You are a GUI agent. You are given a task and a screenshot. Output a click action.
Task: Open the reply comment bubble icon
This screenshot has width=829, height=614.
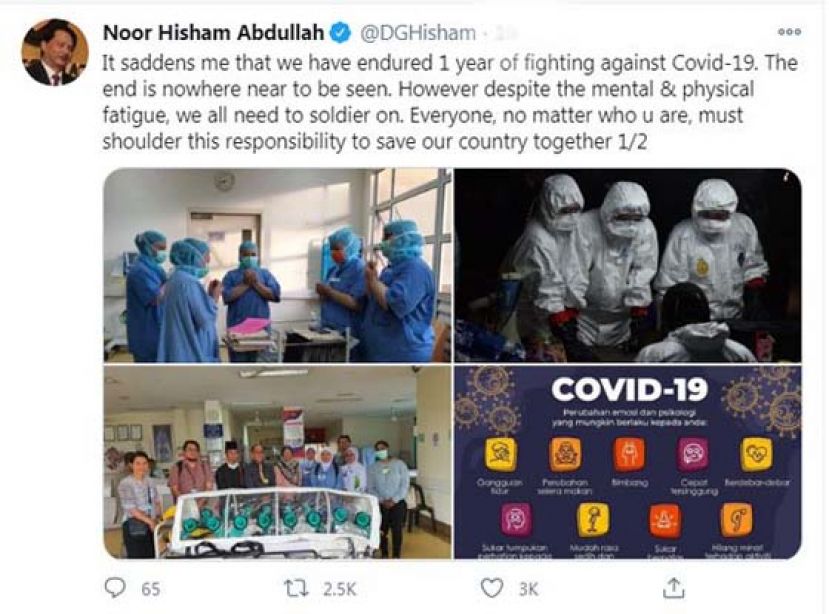pyautogui.click(x=115, y=588)
